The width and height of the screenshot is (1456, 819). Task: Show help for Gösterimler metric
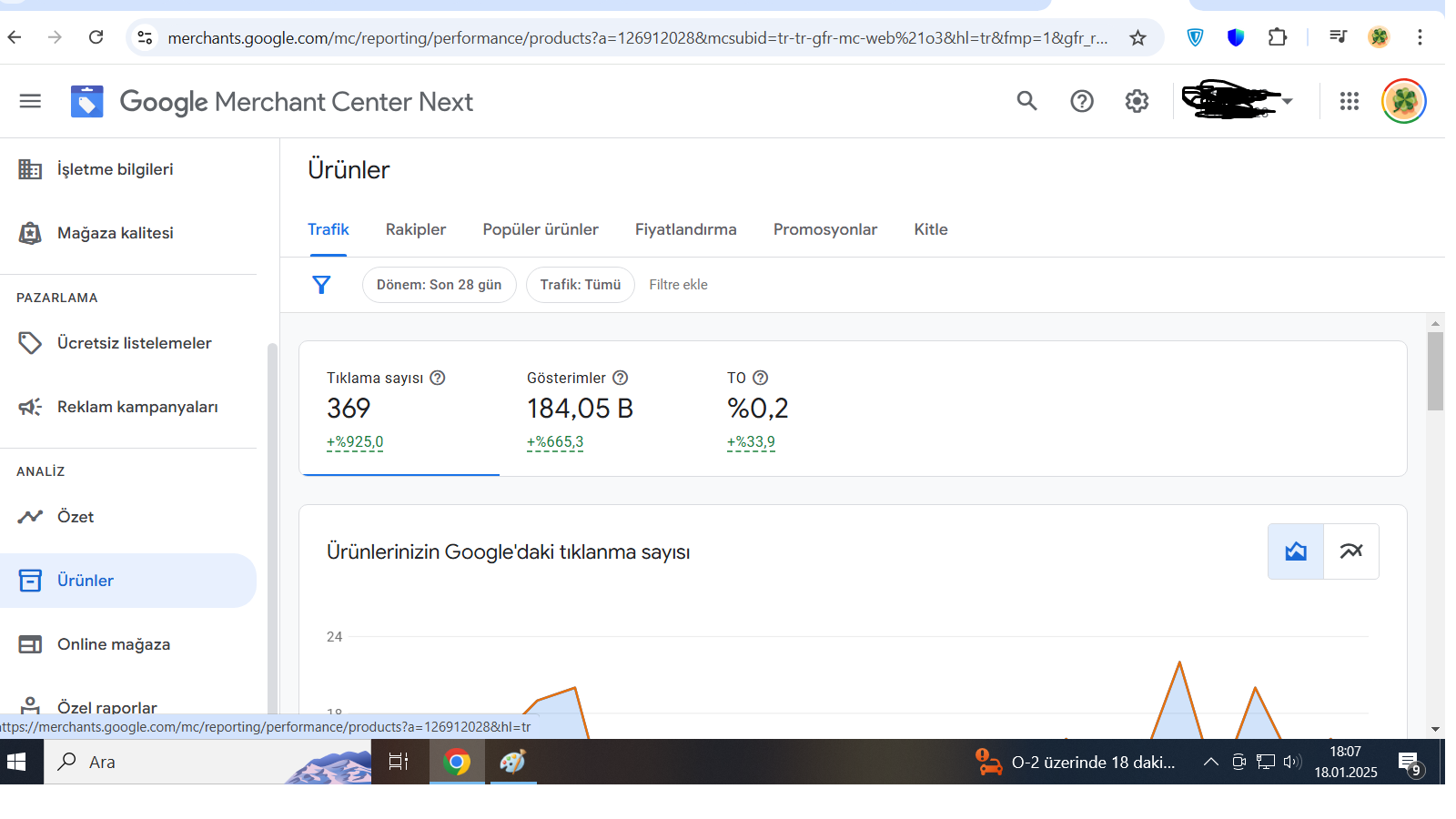(621, 378)
